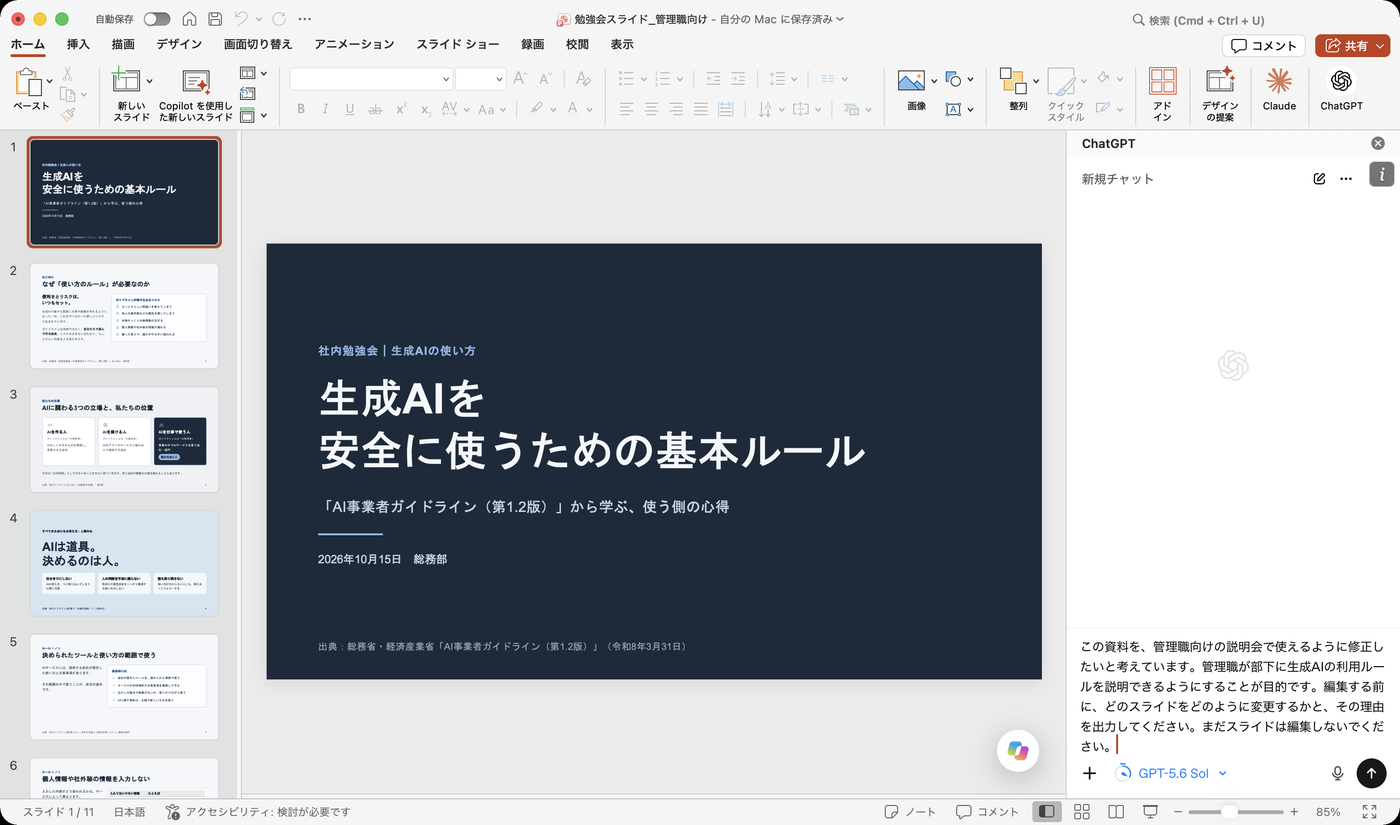1400x825 pixels.
Task: Click the Arrange 整列 icon
Action: pyautogui.click(x=1013, y=81)
